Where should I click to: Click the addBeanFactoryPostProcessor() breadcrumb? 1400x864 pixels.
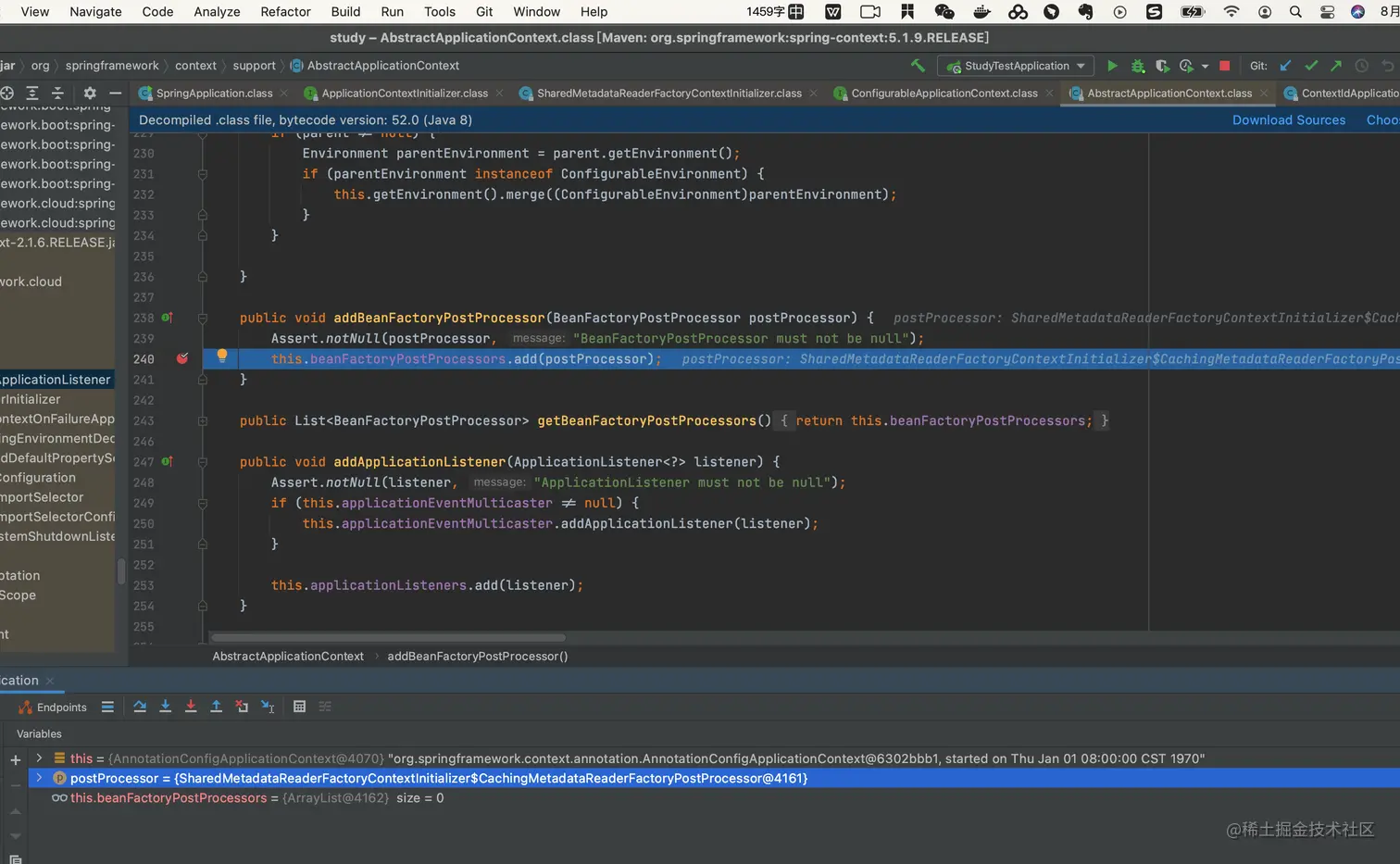coord(478,657)
